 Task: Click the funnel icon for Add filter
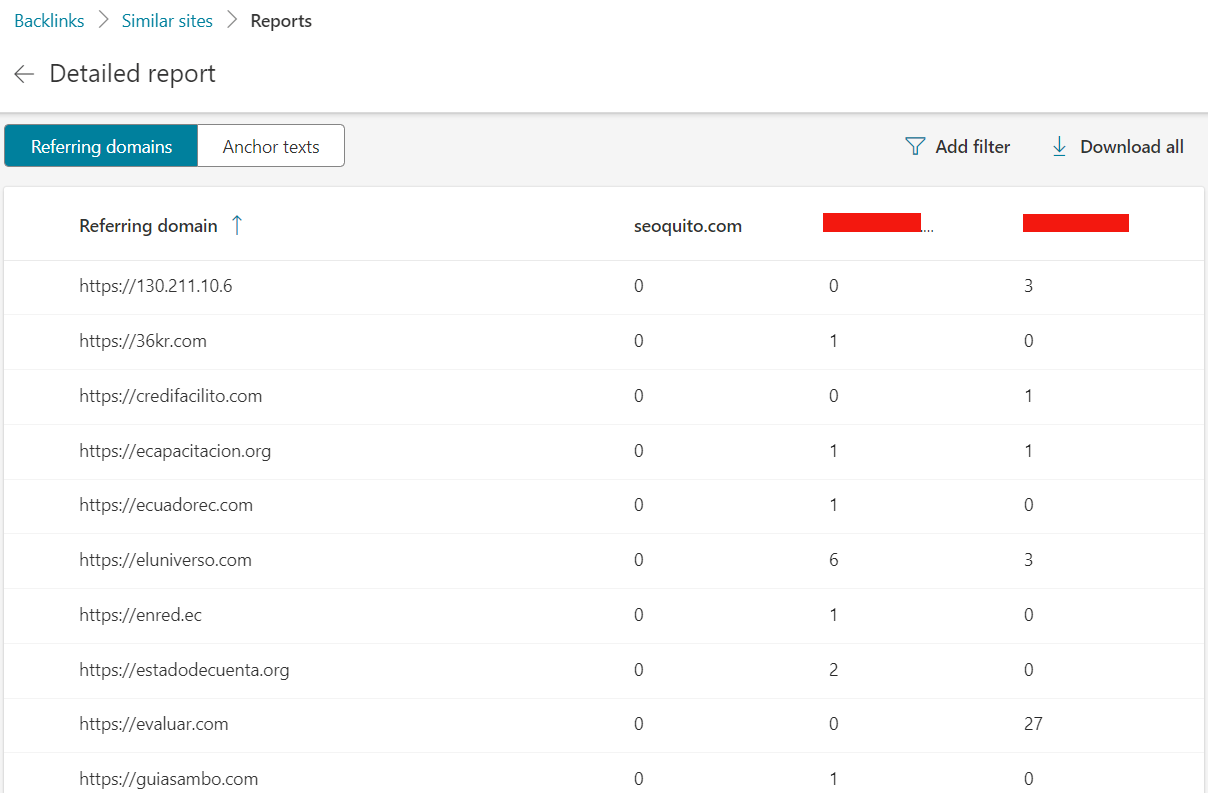point(915,147)
